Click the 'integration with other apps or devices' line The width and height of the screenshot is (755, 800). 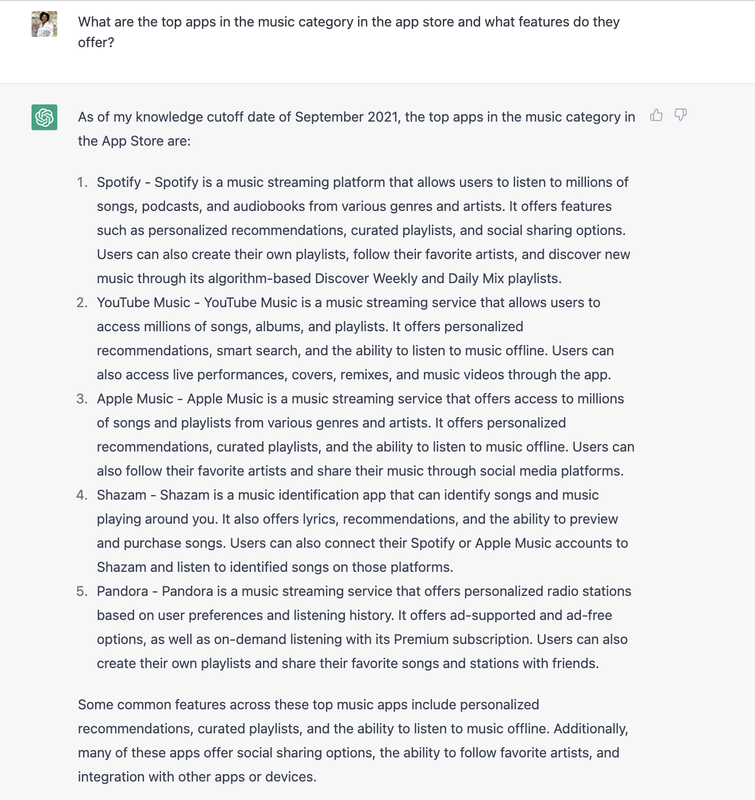click(197, 777)
